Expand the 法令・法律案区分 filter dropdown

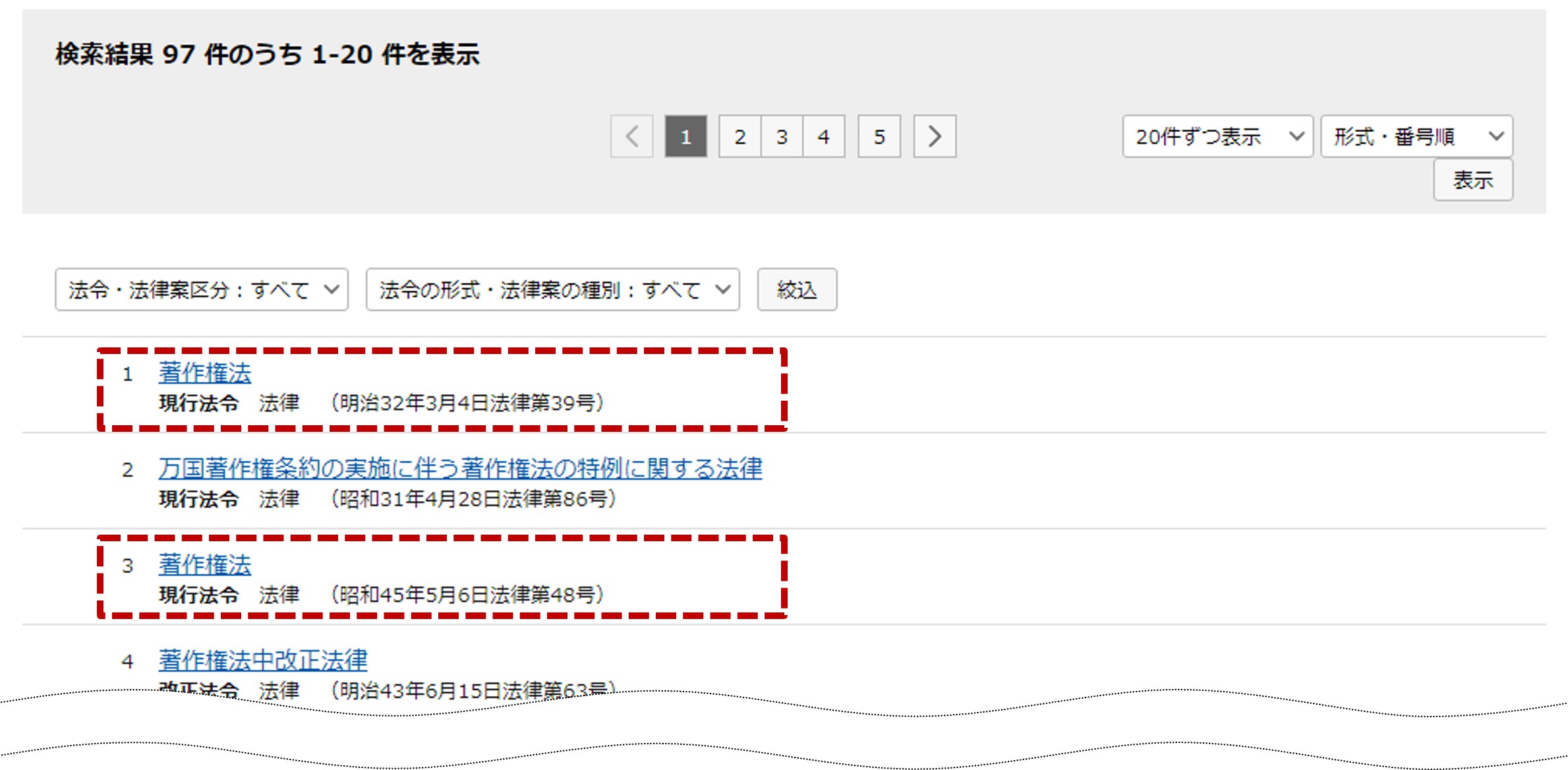(x=201, y=289)
